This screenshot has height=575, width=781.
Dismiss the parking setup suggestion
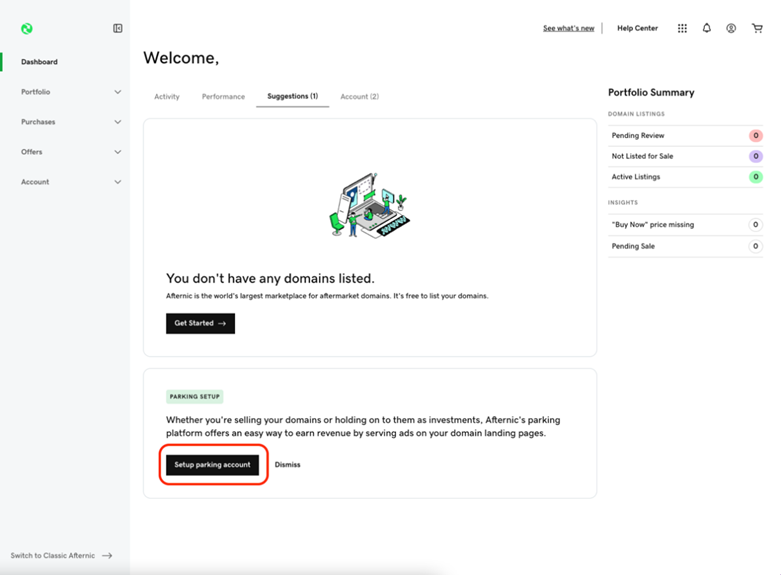point(287,465)
